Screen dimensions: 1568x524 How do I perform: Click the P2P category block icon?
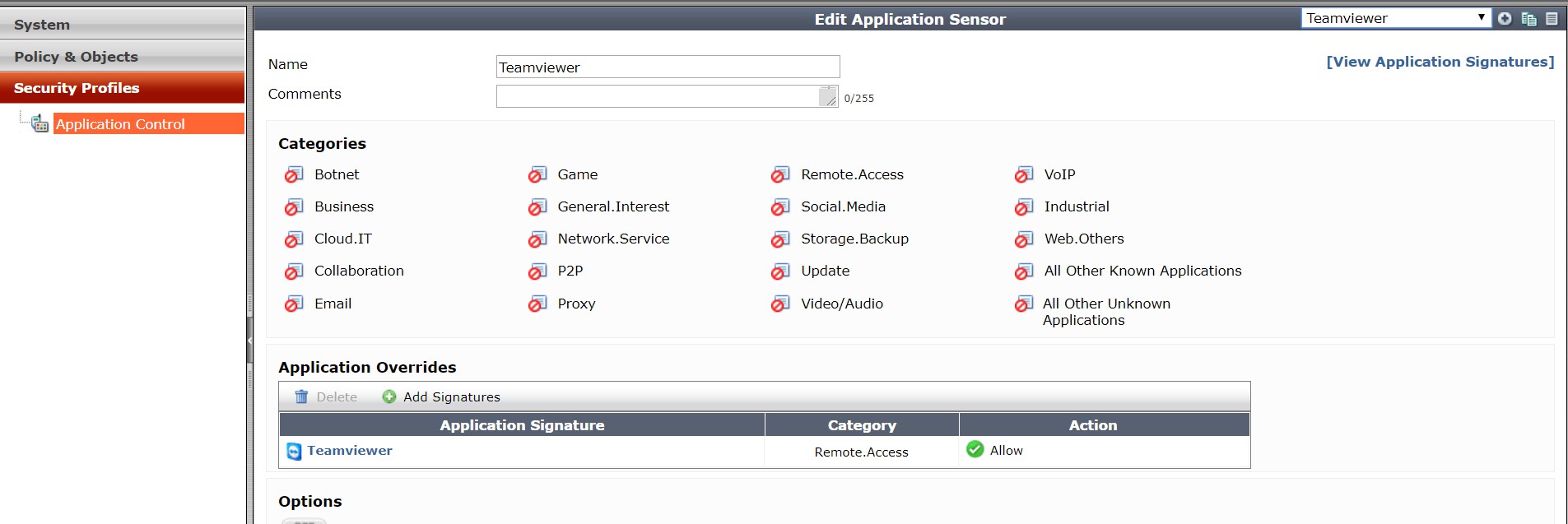tap(537, 271)
